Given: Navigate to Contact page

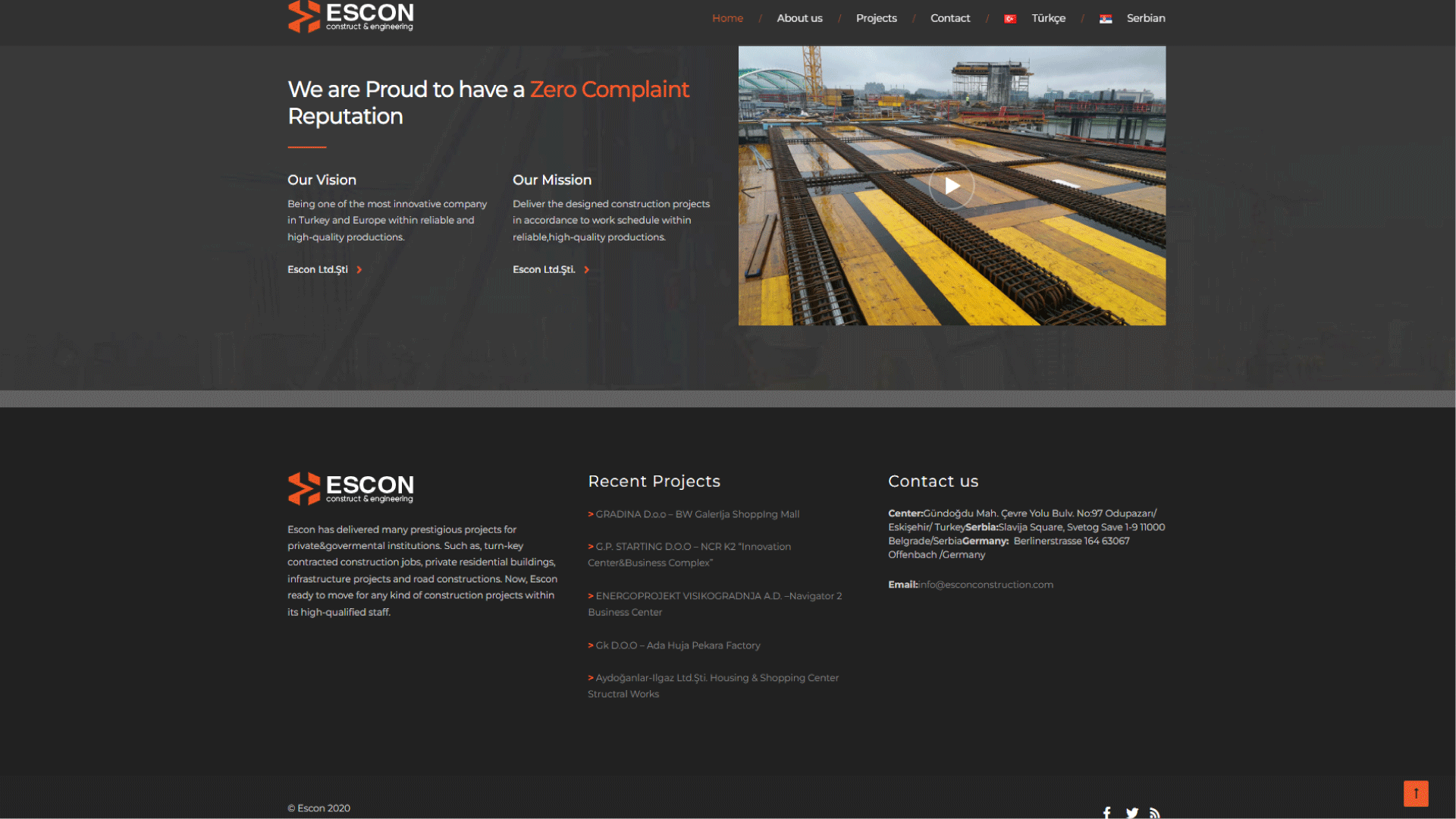Looking at the screenshot, I should [950, 18].
